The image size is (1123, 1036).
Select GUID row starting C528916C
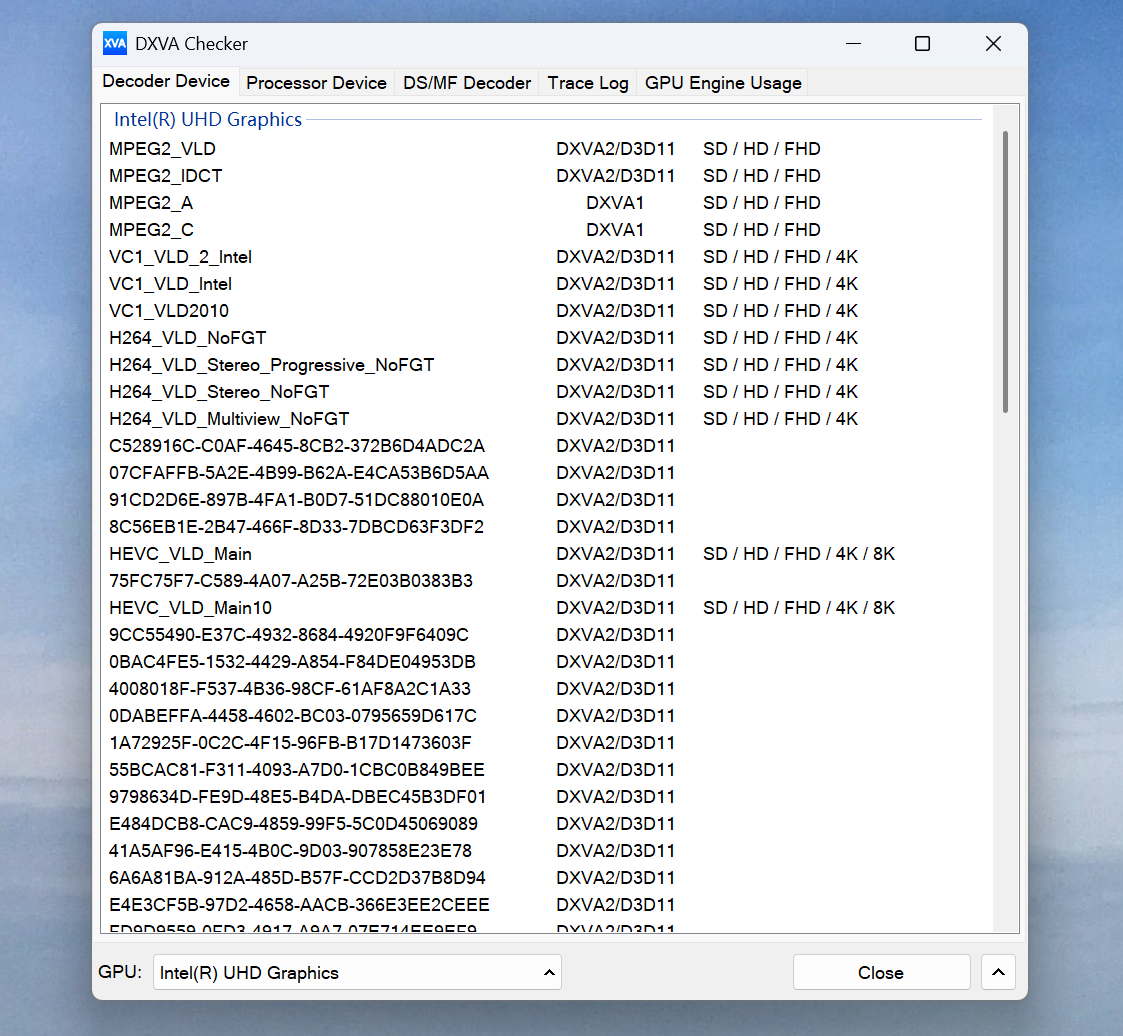tap(546, 446)
